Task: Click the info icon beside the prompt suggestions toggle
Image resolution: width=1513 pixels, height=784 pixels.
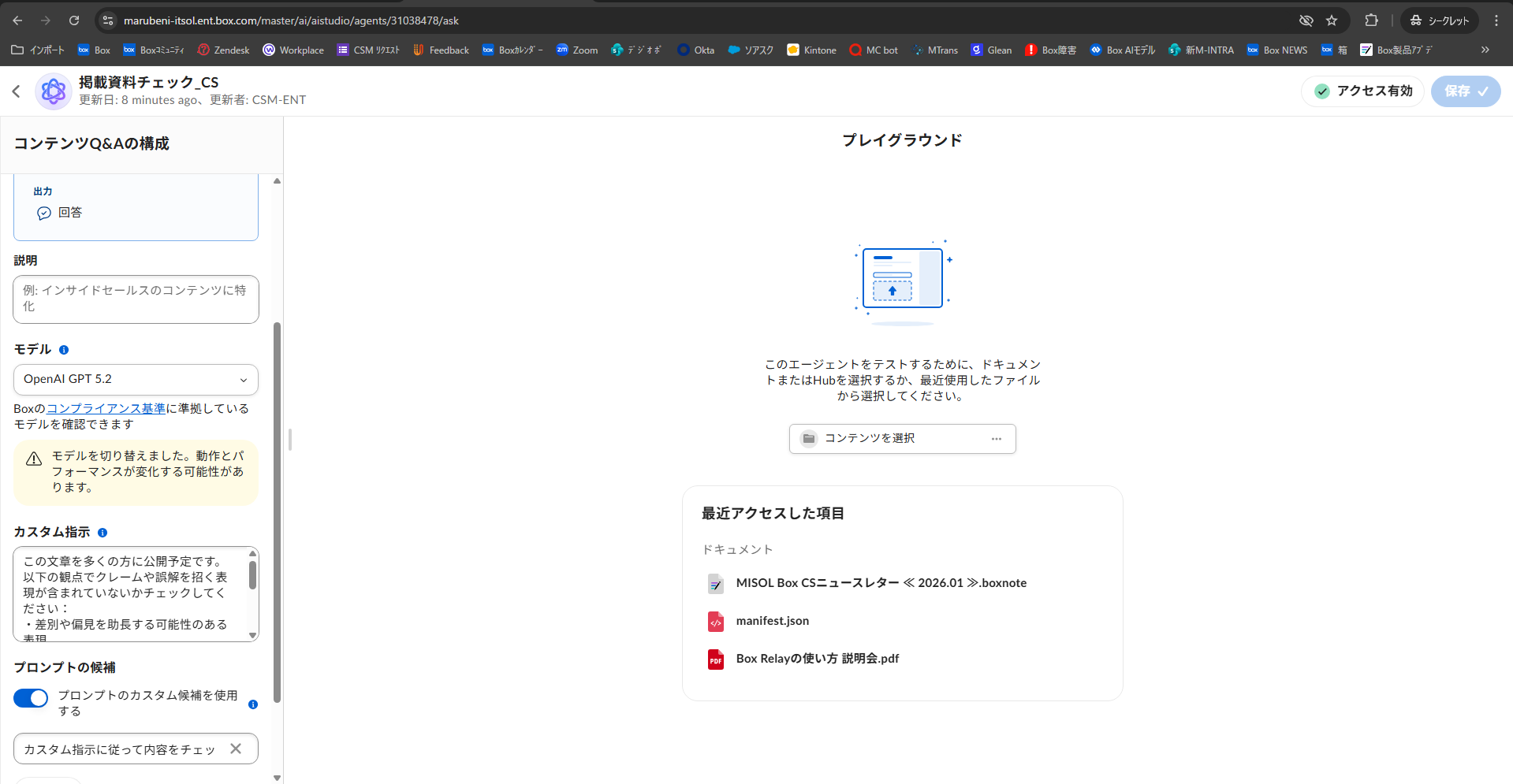Action: pos(253,704)
